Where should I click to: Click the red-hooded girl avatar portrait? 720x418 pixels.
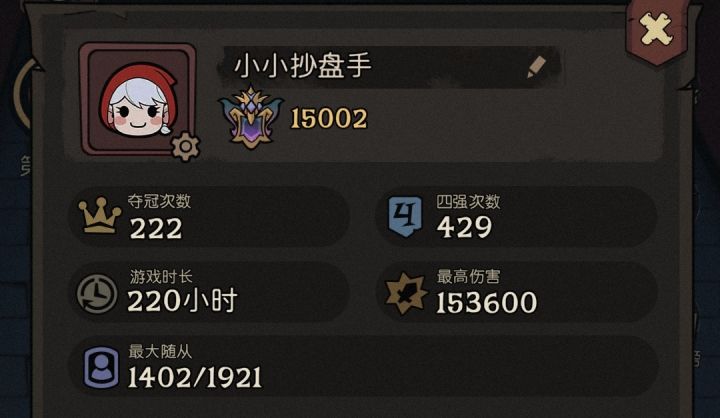(138, 99)
